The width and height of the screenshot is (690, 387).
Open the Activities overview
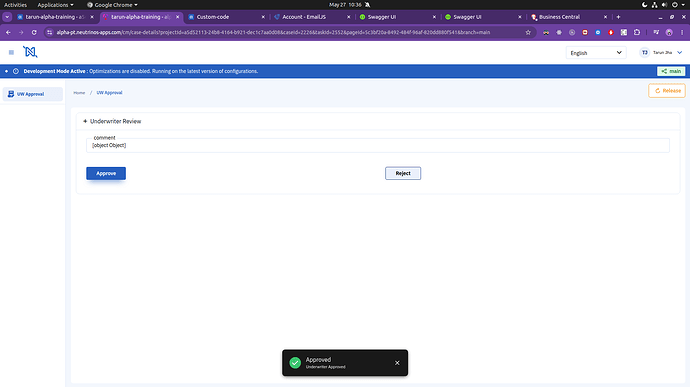coord(15,5)
